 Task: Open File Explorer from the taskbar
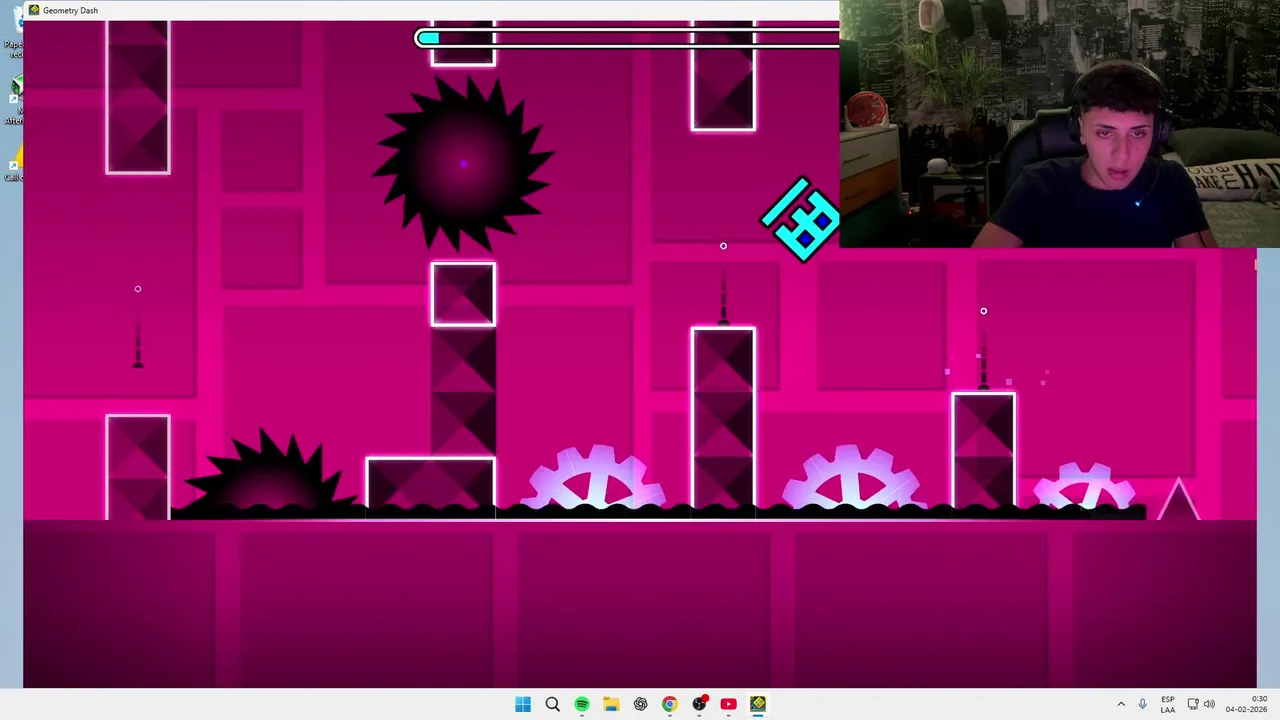tap(611, 704)
